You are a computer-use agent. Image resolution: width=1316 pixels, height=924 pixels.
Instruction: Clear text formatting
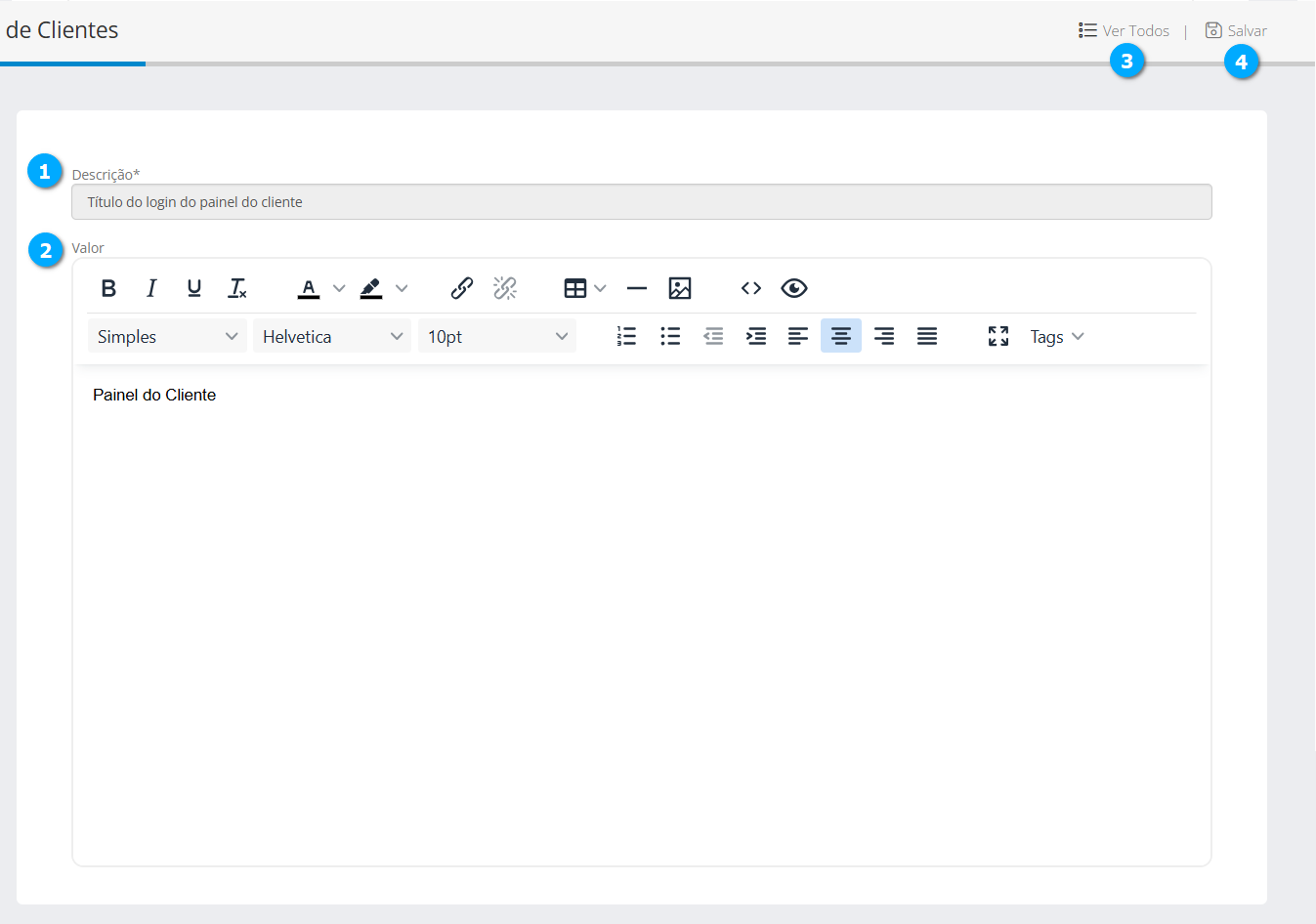pos(237,288)
